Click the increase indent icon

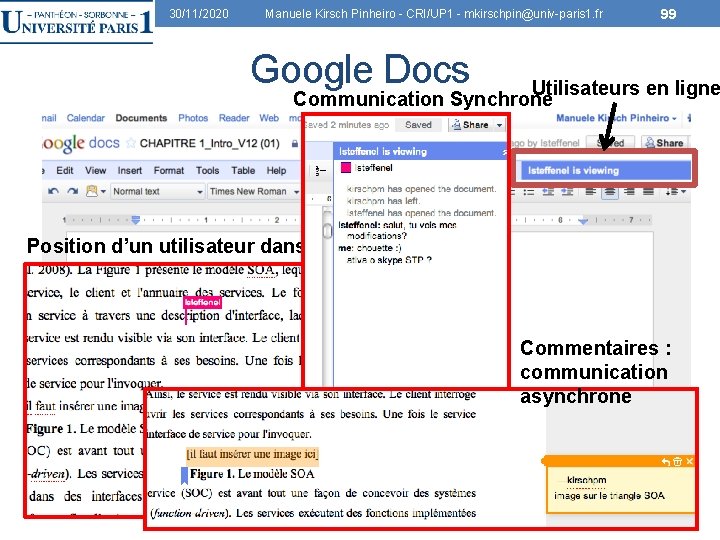tap(567, 192)
